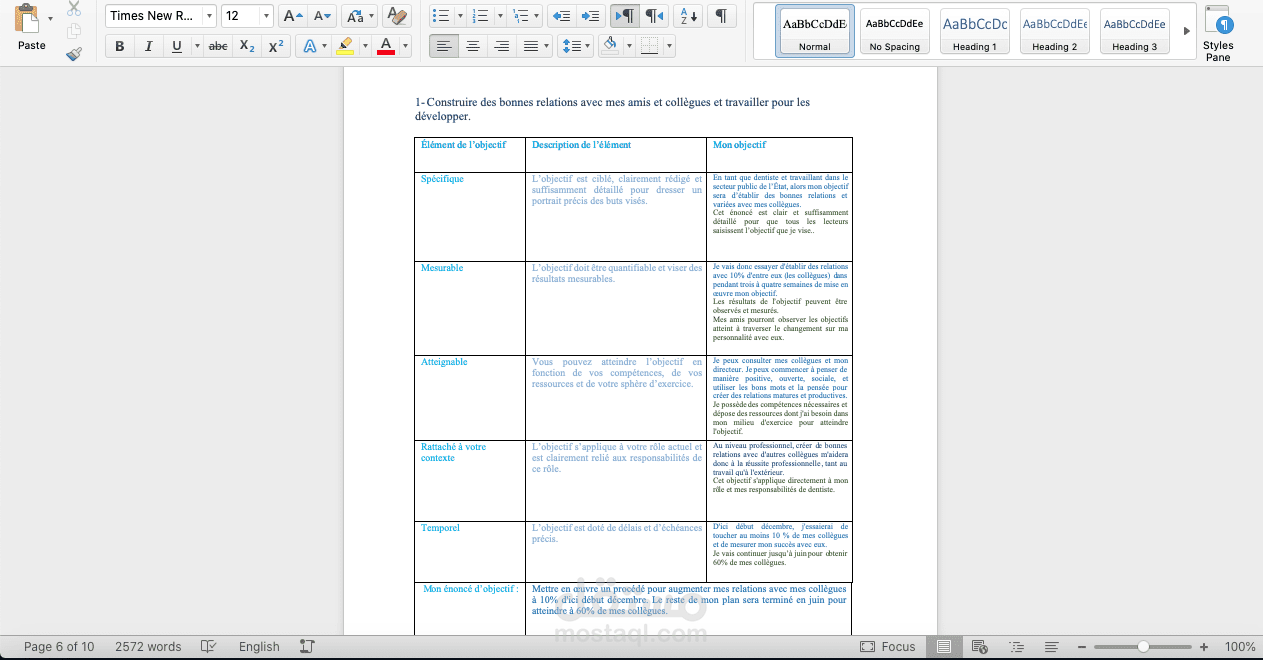Click the Bullets list icon
Viewport: 1263px width, 660px height.
coord(440,16)
